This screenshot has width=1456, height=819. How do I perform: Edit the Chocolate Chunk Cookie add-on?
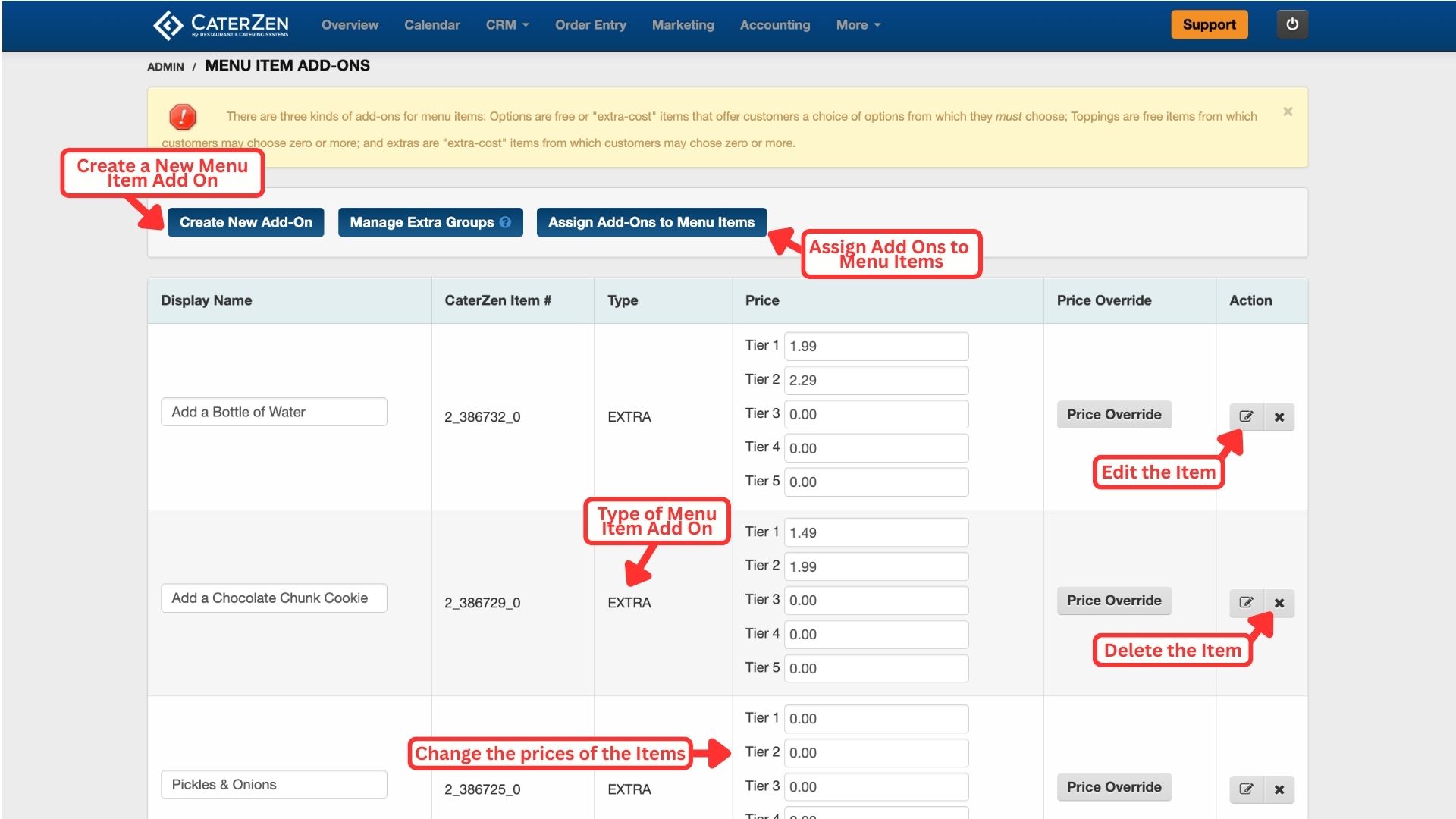coord(1246,602)
